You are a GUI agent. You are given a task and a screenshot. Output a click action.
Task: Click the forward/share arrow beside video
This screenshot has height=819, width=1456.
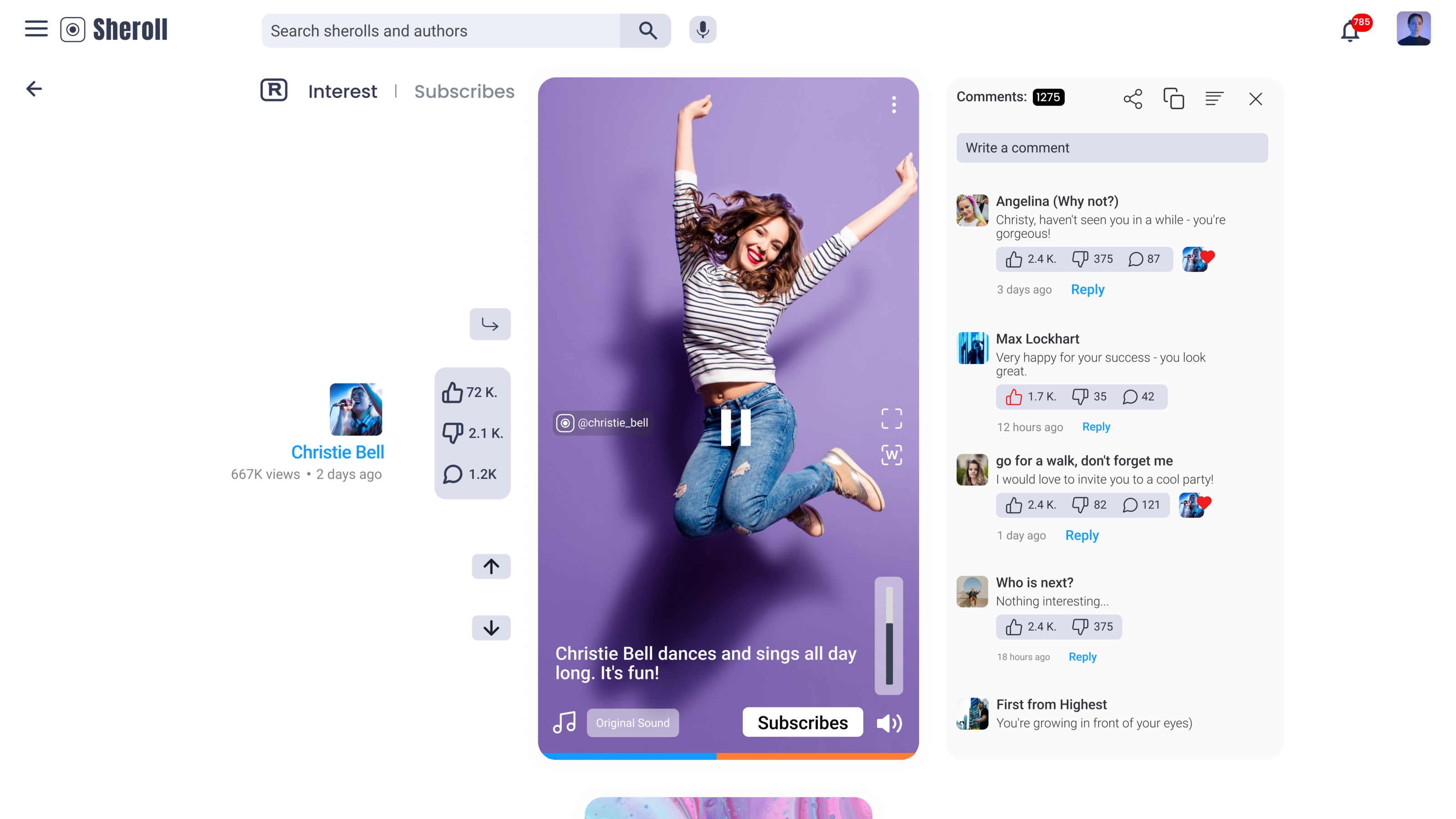point(490,324)
